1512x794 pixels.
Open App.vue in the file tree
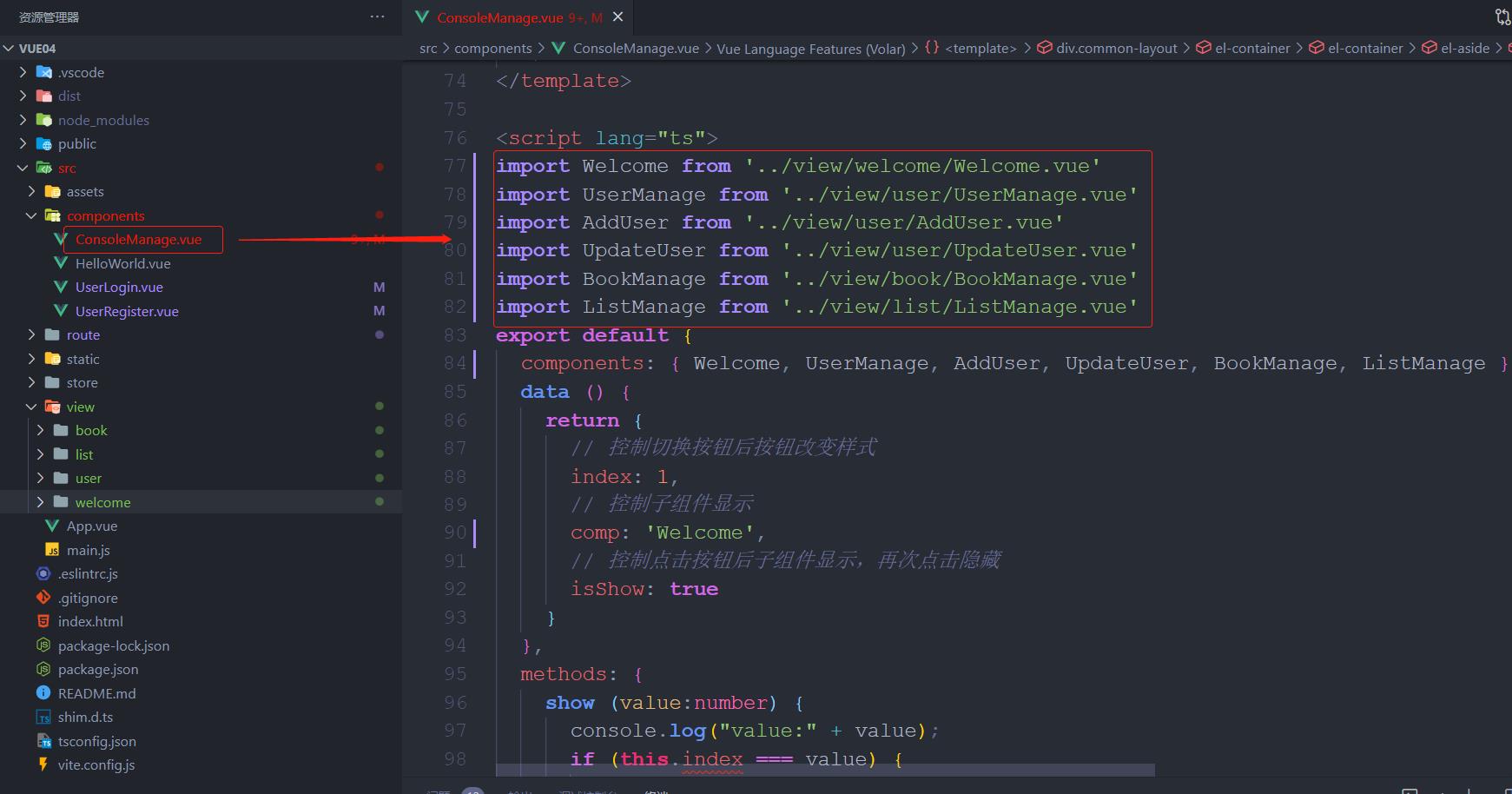coord(92,526)
